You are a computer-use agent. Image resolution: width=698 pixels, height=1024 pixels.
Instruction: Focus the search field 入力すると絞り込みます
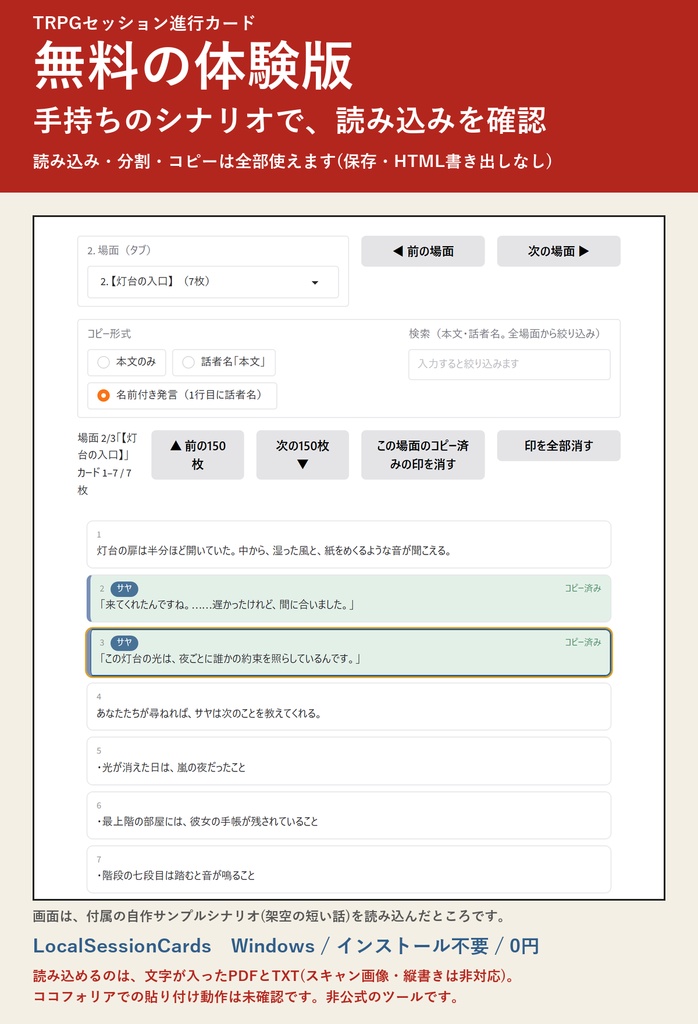pos(509,364)
